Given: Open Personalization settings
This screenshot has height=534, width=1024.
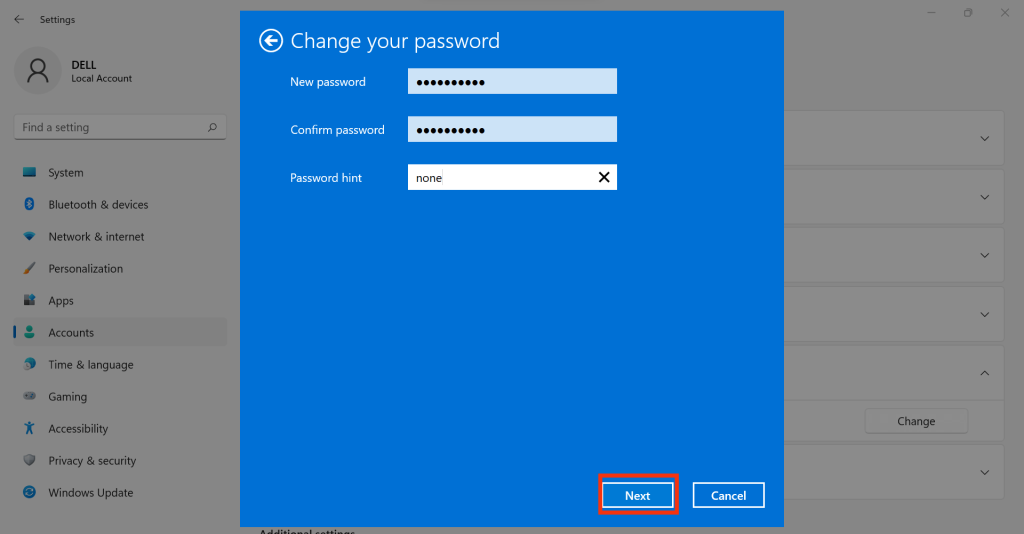Looking at the screenshot, I should click(120, 268).
